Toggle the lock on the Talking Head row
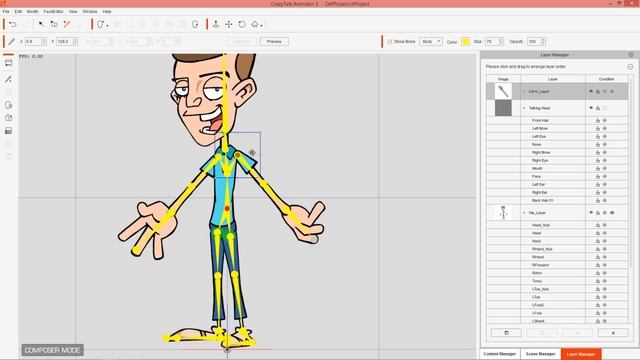 click(x=598, y=108)
